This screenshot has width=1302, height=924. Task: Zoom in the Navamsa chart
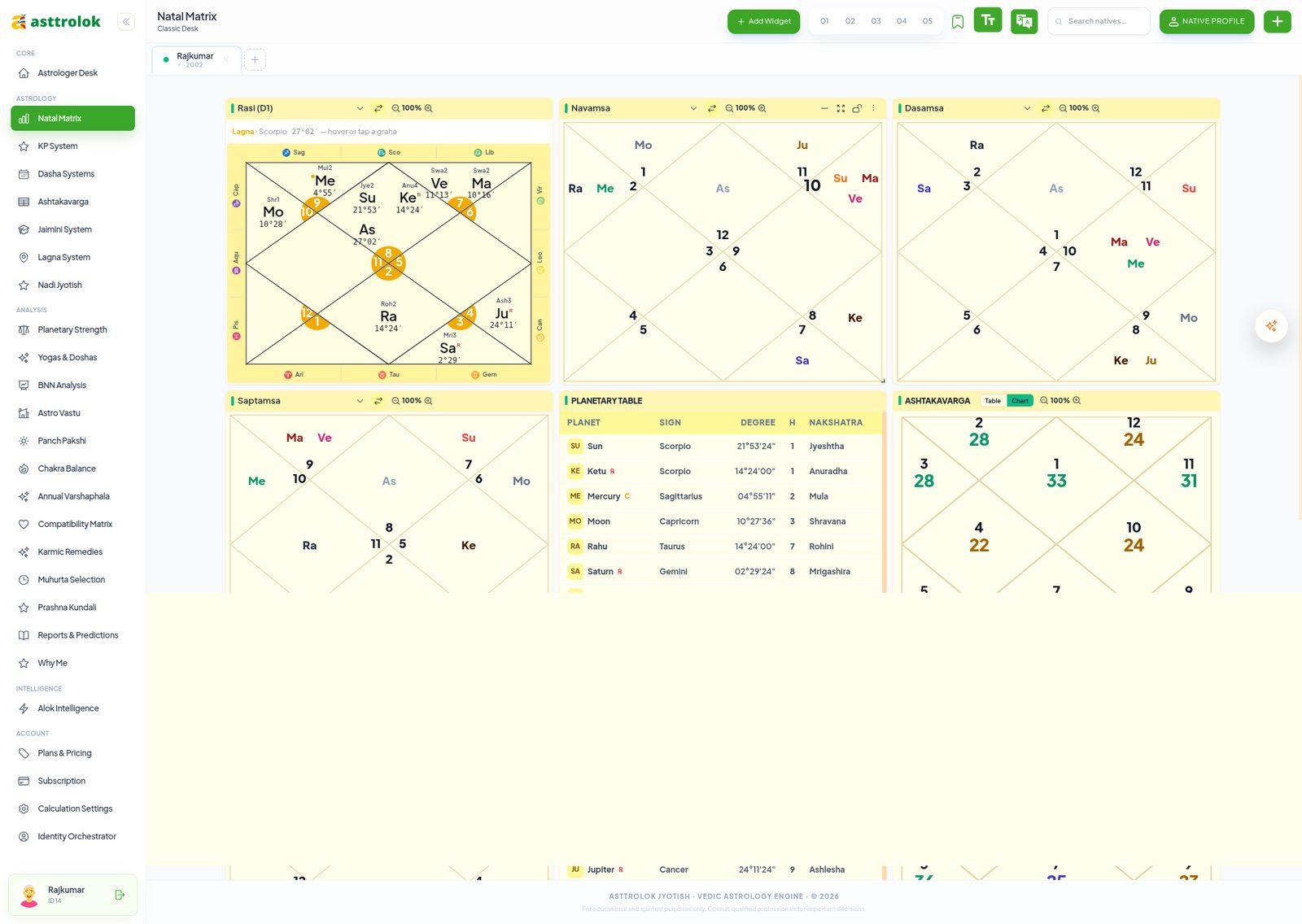[762, 108]
